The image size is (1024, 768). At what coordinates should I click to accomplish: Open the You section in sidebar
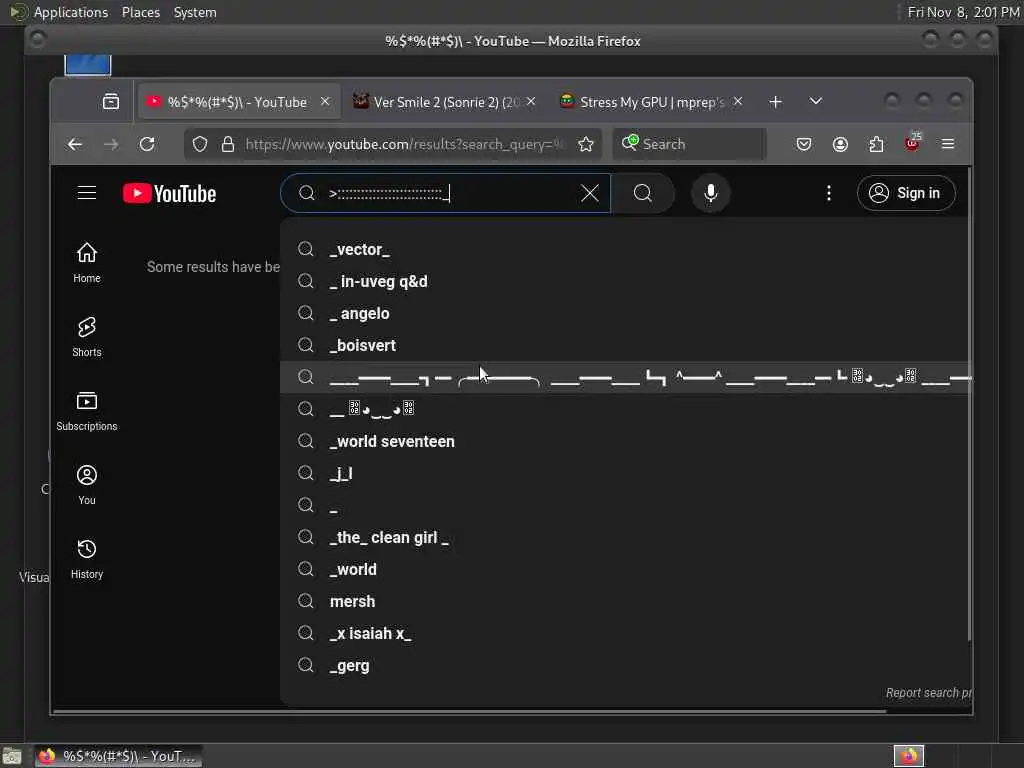click(87, 485)
